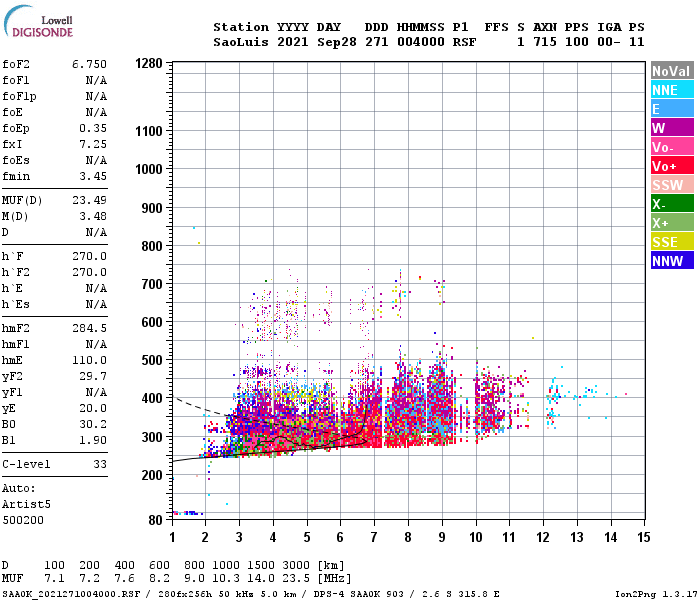700x600 pixels.
Task: Click the Lowell Digisonde logo
Action: click(38, 22)
